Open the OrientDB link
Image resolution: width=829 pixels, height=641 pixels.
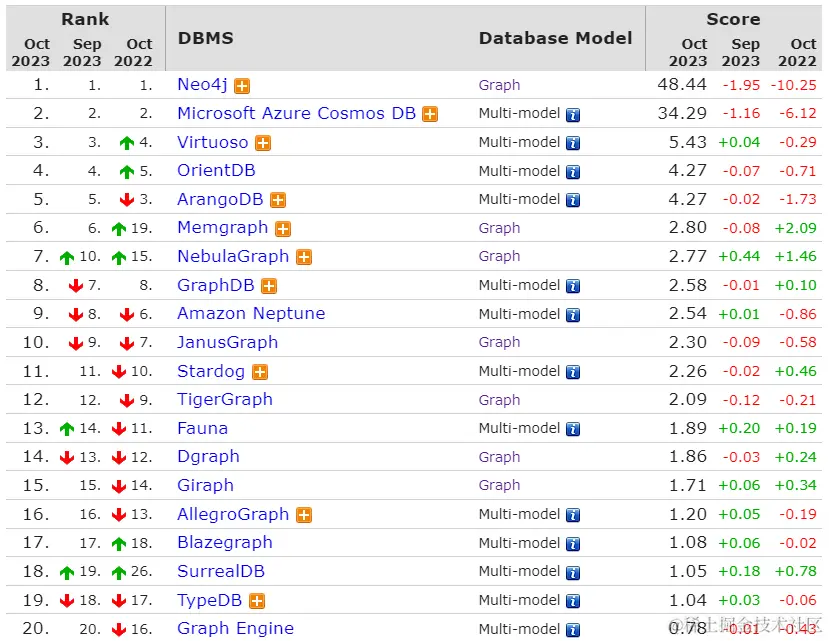(x=216, y=170)
